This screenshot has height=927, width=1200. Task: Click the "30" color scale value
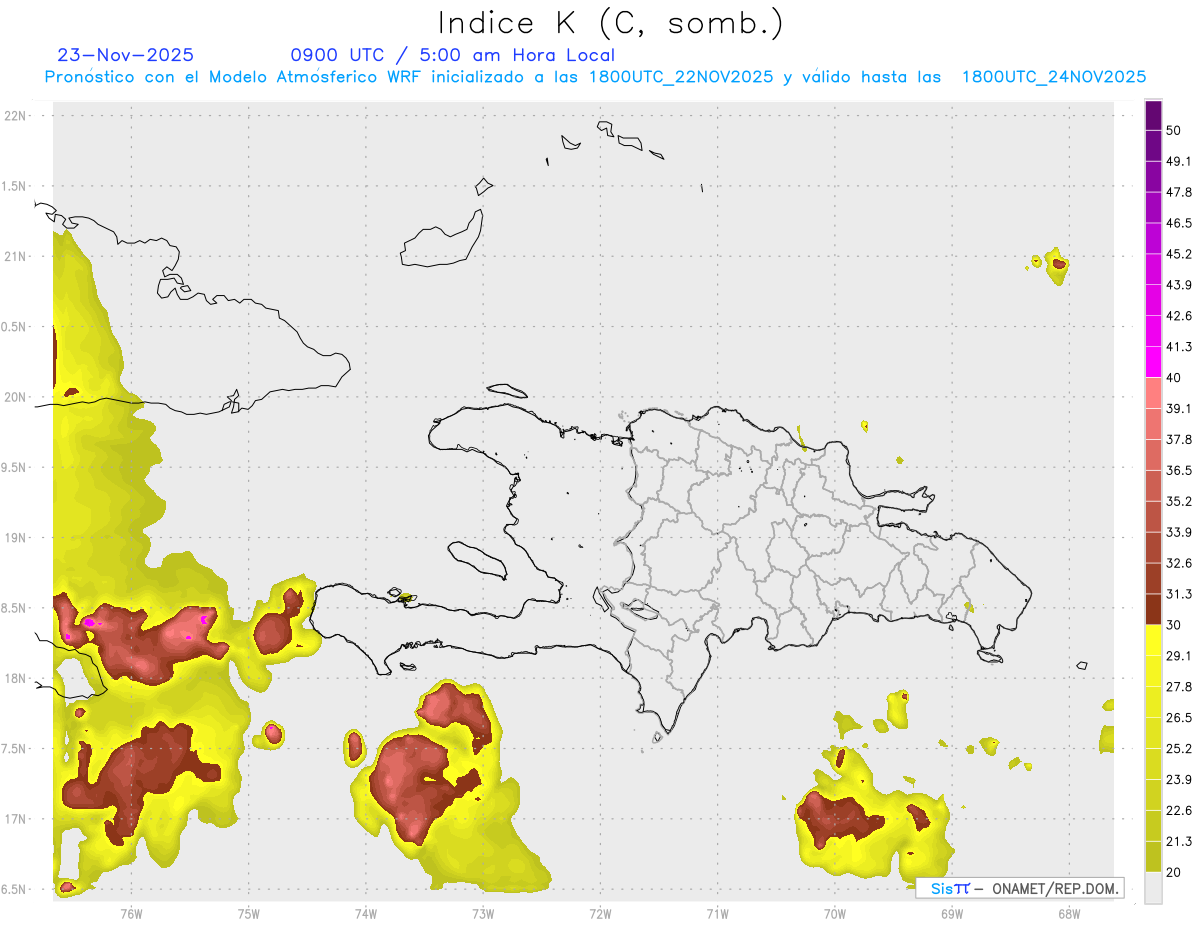[x=1174, y=625]
